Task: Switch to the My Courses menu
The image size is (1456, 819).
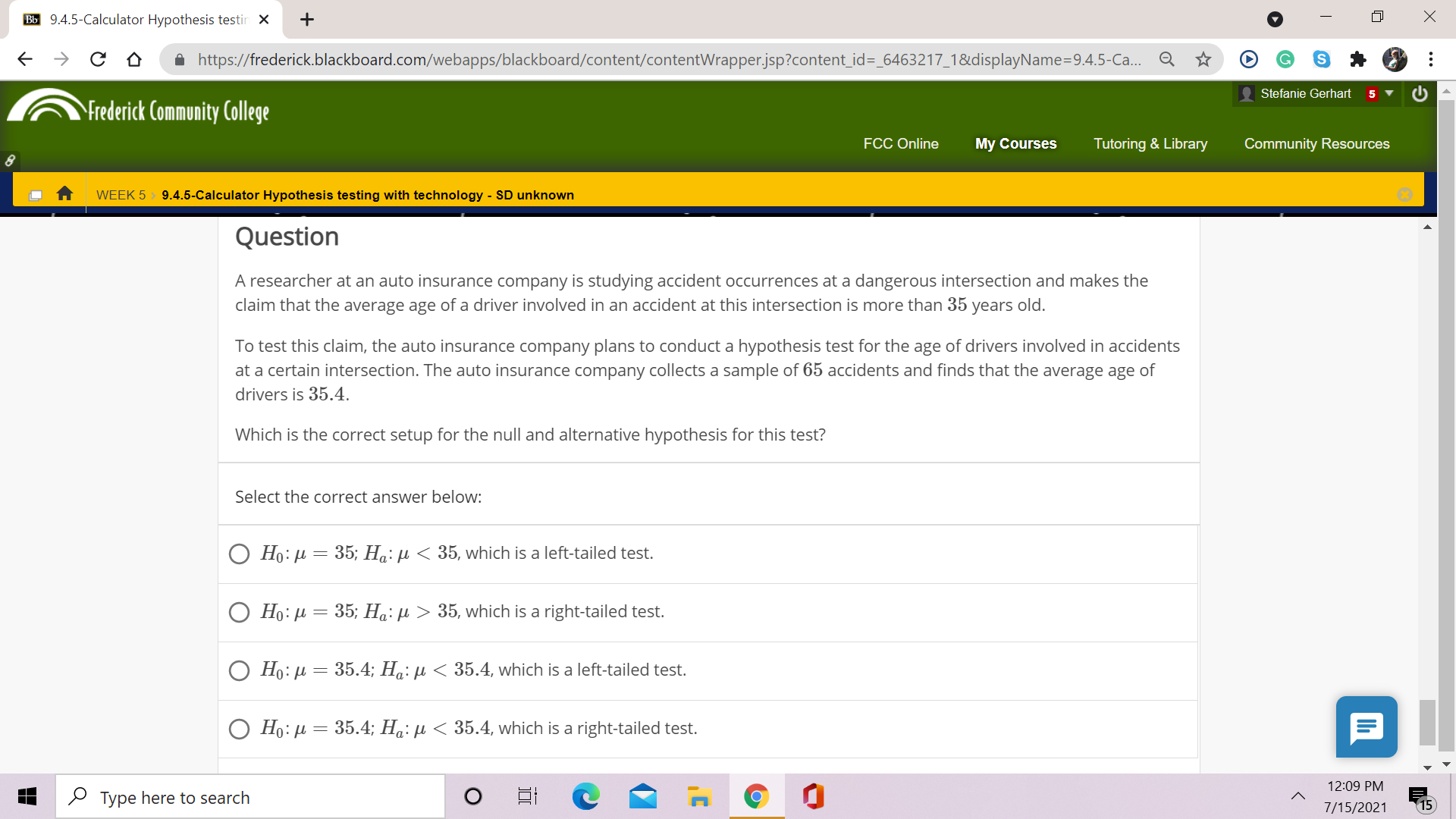Action: click(x=1015, y=143)
